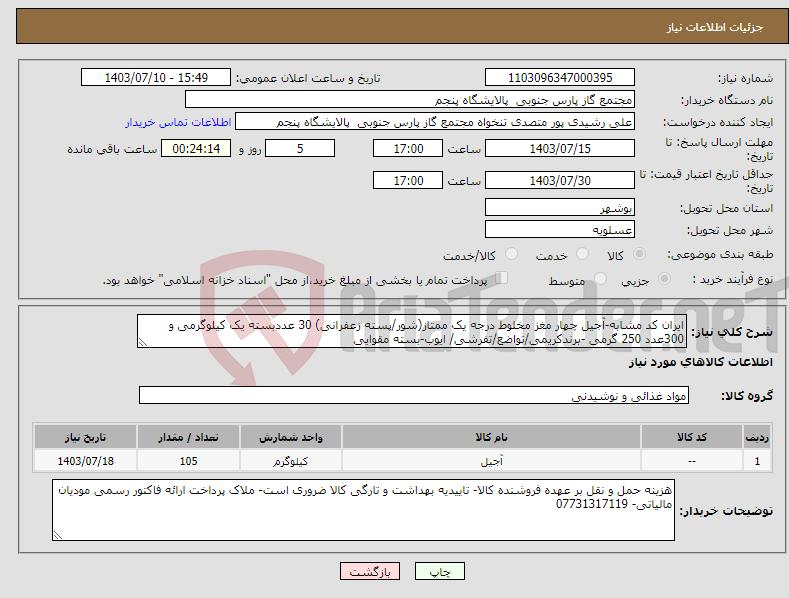Click the ردیف column header
The height and width of the screenshot is (598, 789).
pyautogui.click(x=757, y=437)
